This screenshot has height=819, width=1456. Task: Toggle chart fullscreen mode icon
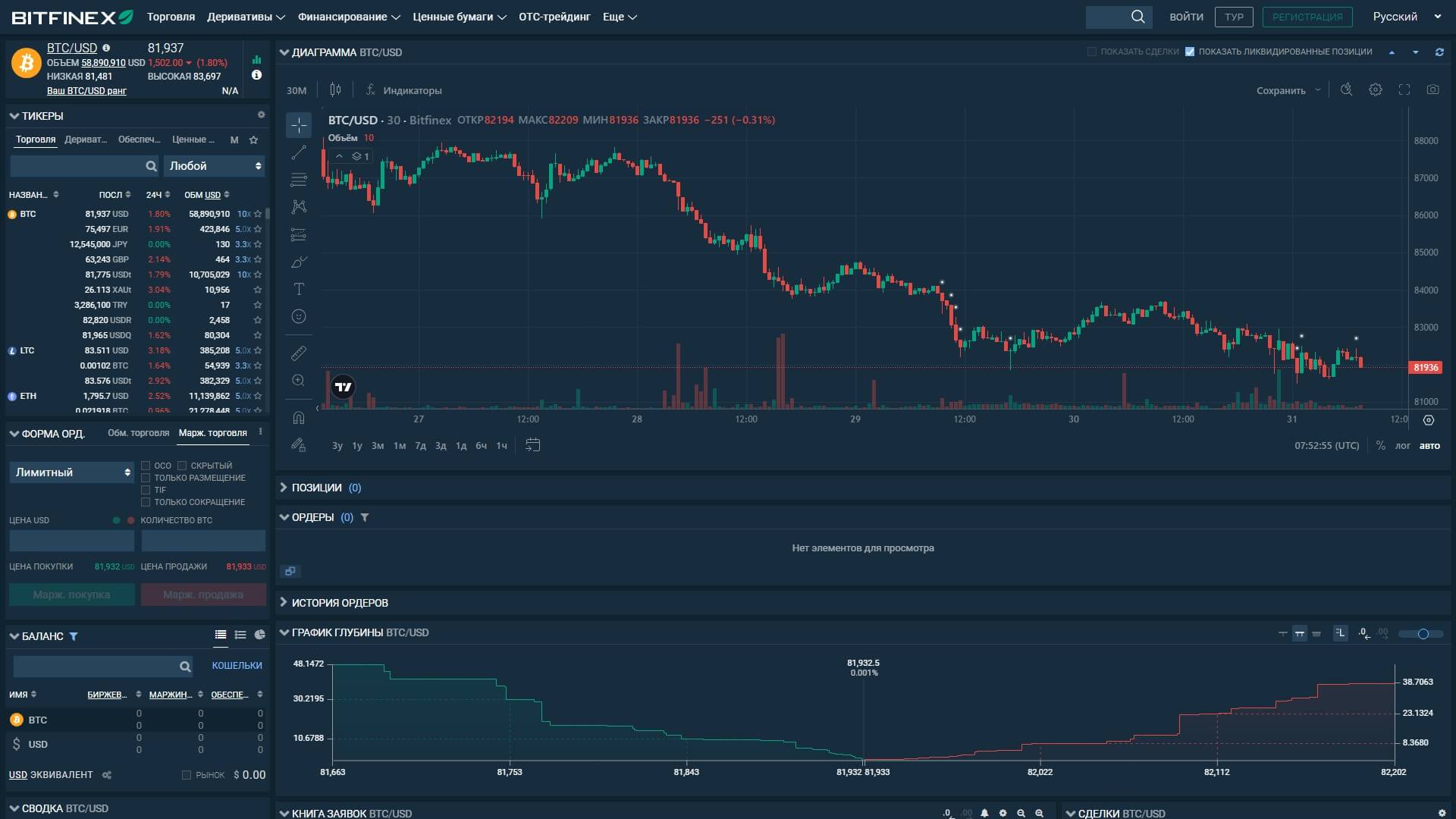point(1404,89)
